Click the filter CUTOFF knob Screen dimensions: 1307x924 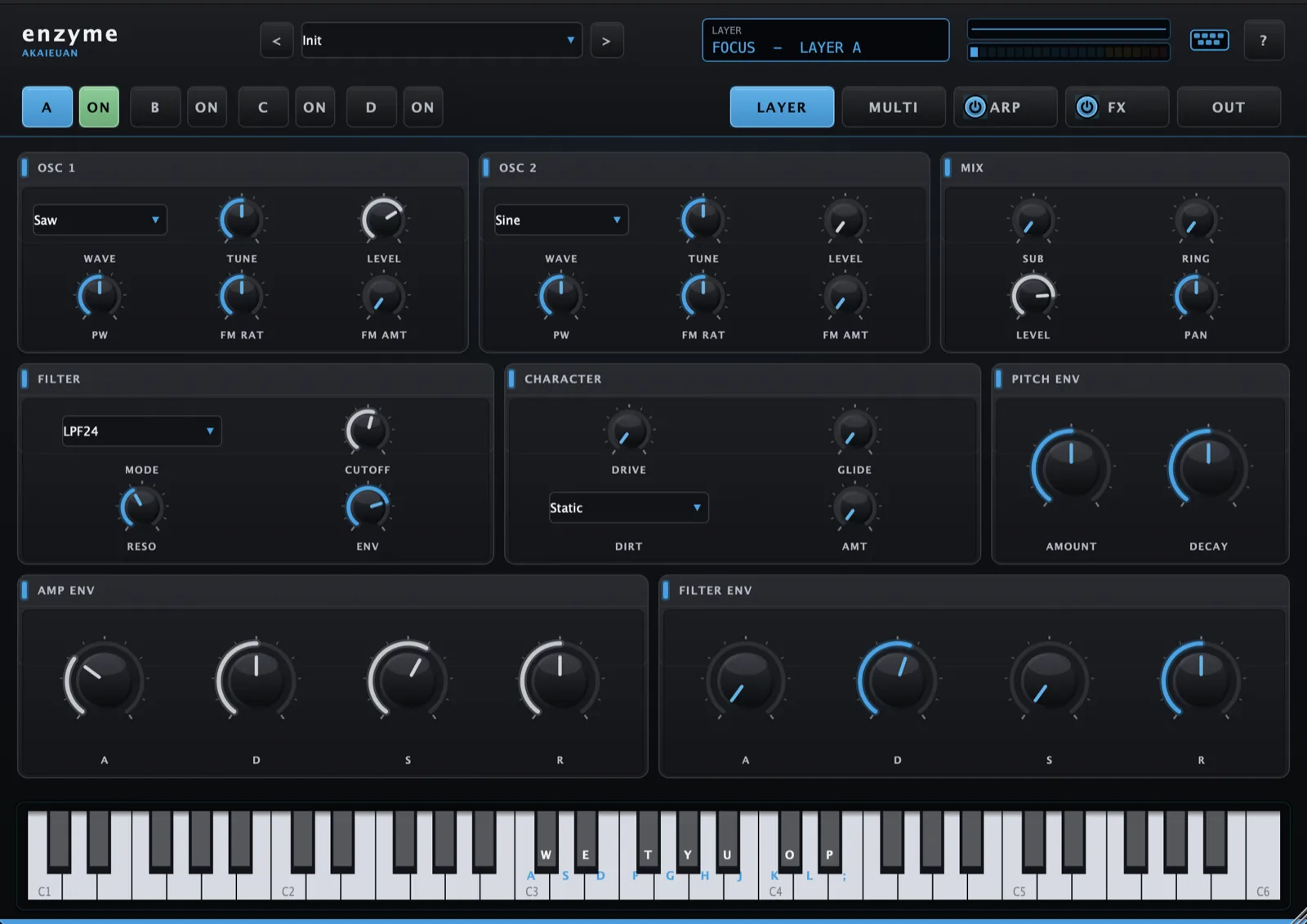click(368, 431)
